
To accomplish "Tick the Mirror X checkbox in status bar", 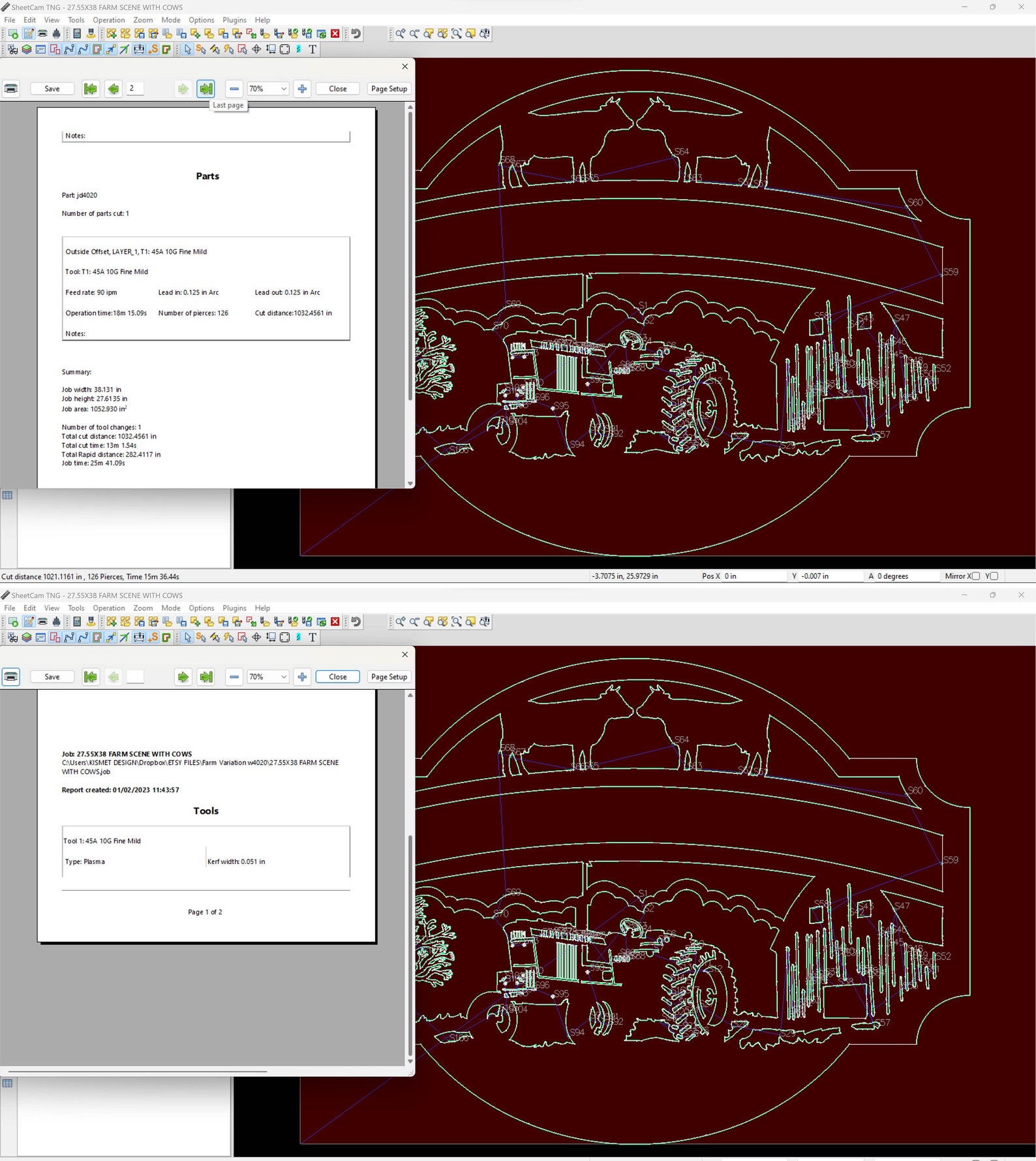I will tap(975, 576).
